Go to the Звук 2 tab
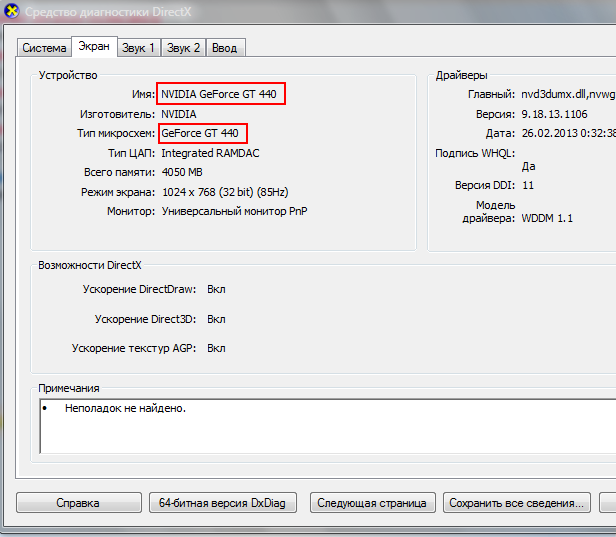616x537 pixels. coord(183,48)
